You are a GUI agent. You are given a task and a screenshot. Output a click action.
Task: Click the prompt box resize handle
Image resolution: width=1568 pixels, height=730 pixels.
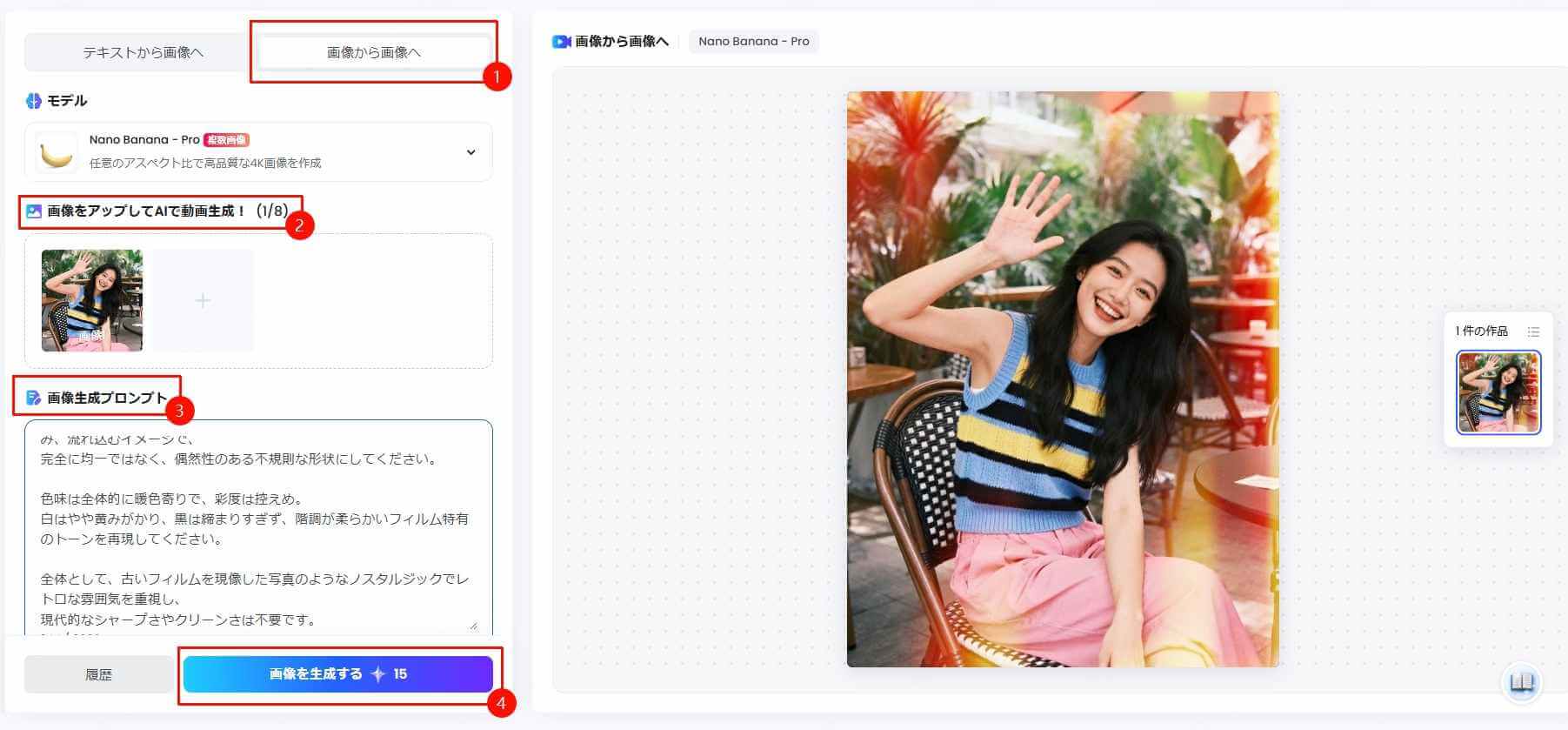[x=473, y=624]
